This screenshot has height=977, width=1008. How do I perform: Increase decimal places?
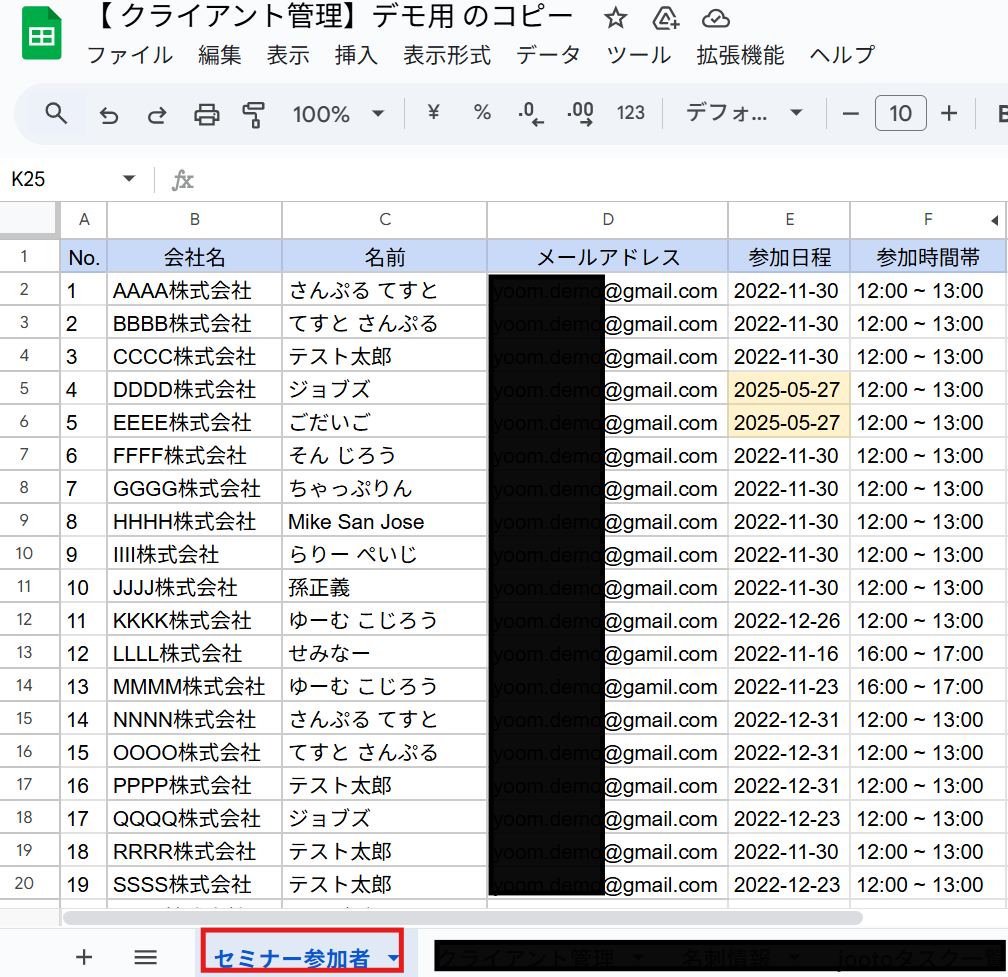tap(580, 113)
